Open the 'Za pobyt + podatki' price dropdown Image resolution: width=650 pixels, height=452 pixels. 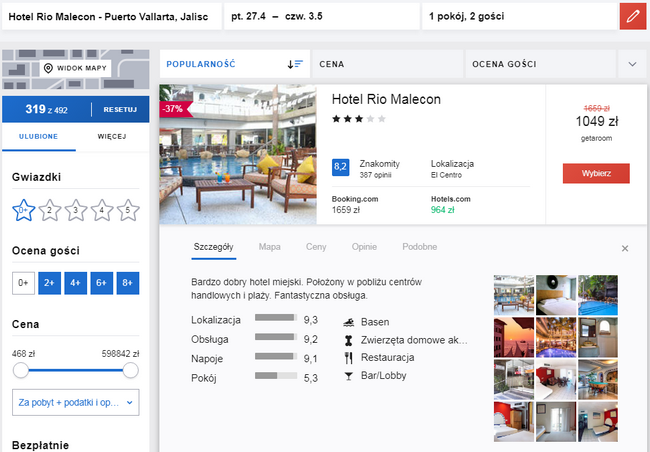[75, 402]
